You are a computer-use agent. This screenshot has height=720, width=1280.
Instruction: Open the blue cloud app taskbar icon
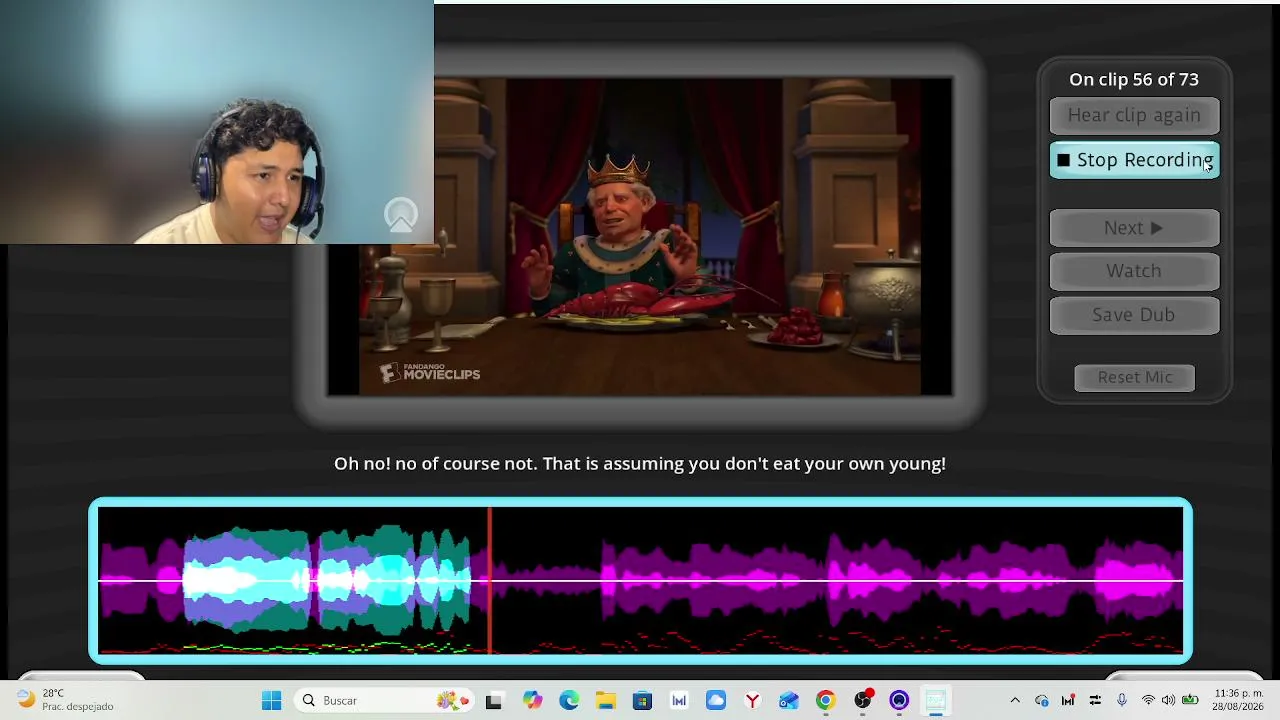(715, 701)
